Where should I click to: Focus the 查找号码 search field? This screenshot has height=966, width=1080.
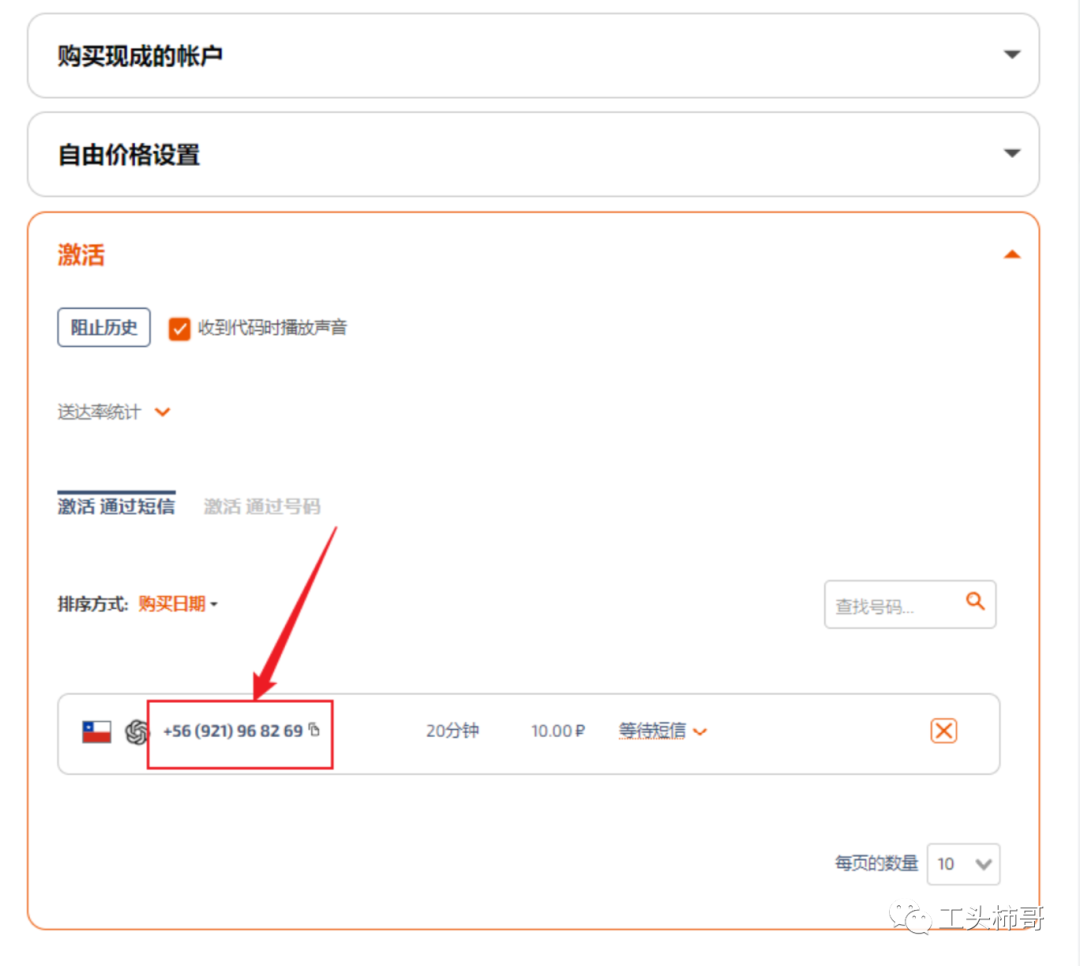coord(890,606)
